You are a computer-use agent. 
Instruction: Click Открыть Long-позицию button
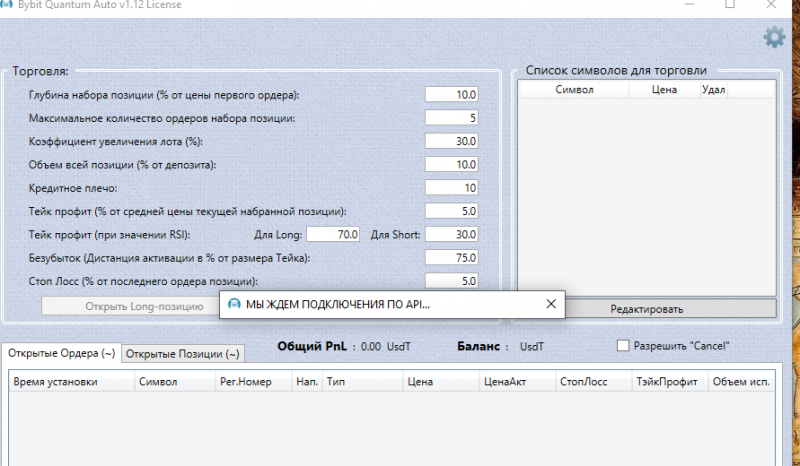click(130, 306)
